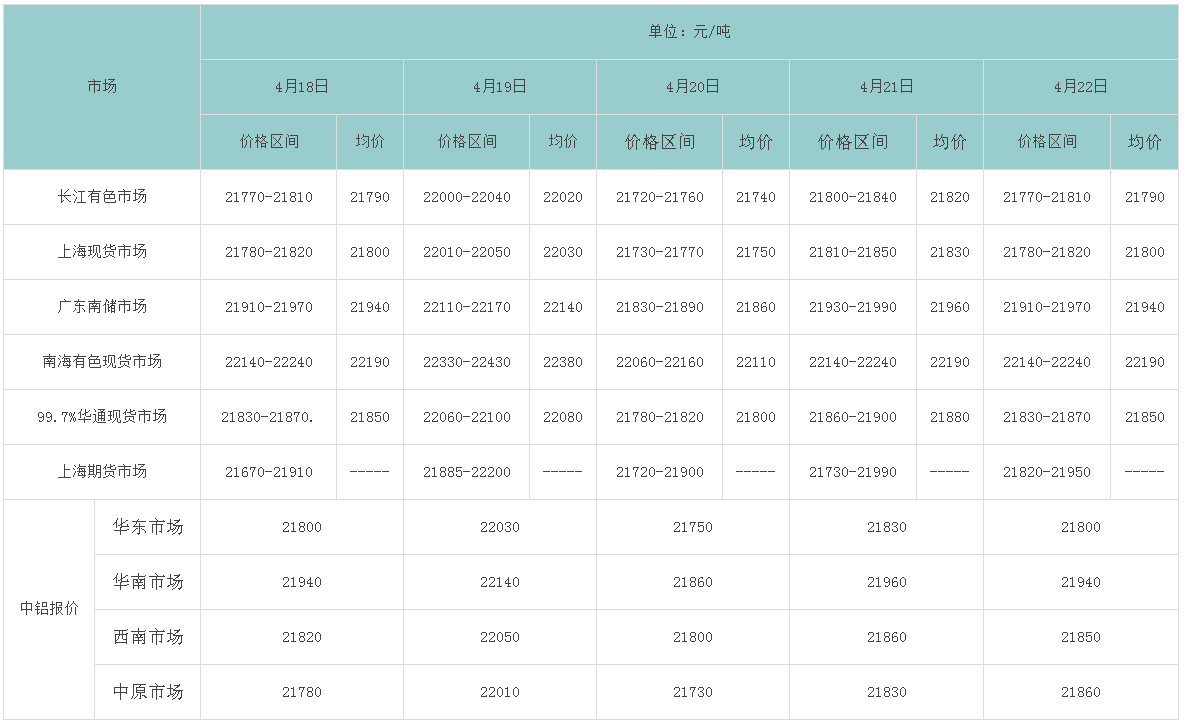The width and height of the screenshot is (1188, 725).
Task: Click the 上海现货市场 row label
Action: point(102,252)
